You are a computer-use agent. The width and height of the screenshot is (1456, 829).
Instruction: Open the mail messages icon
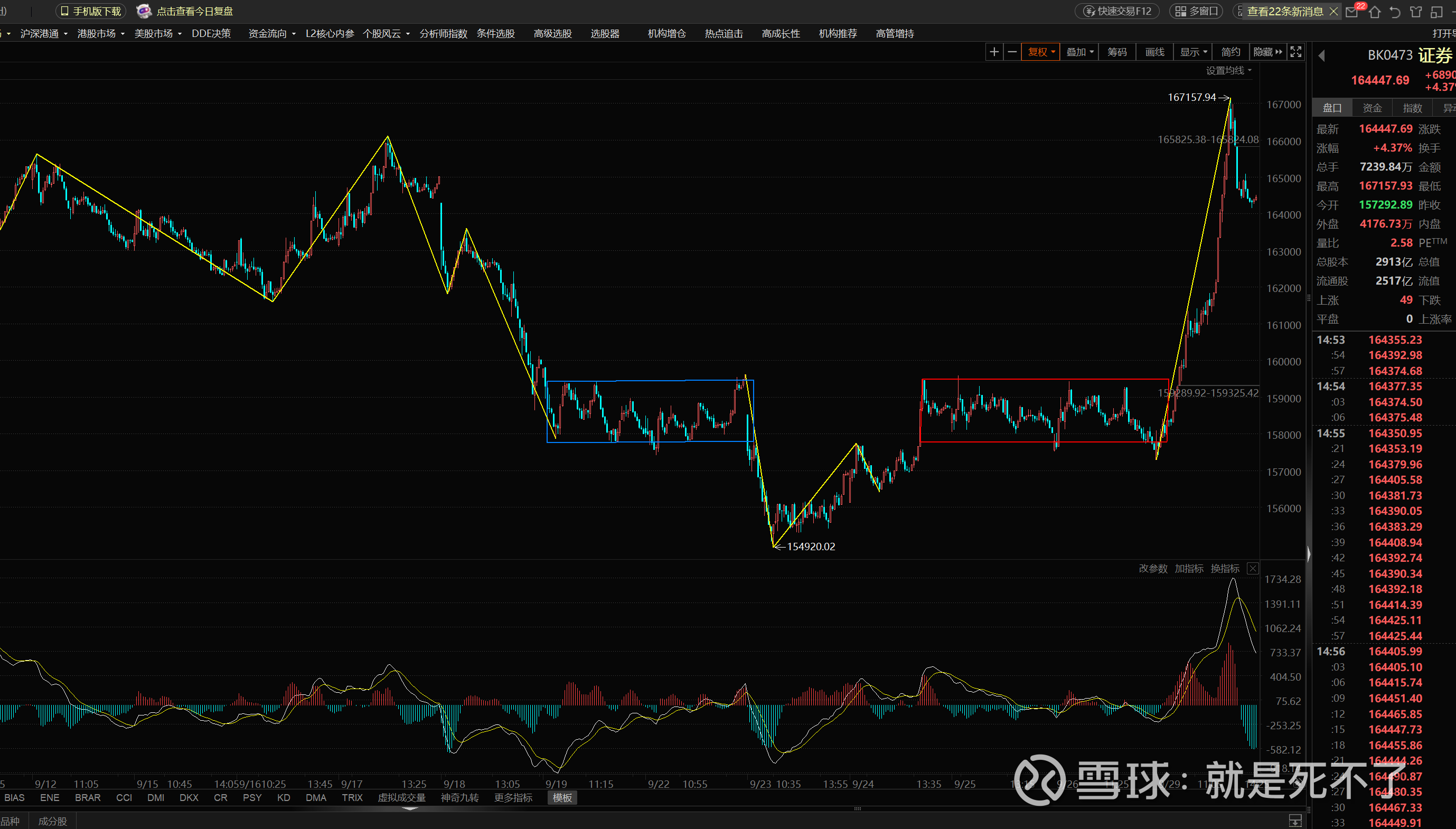[x=1352, y=12]
